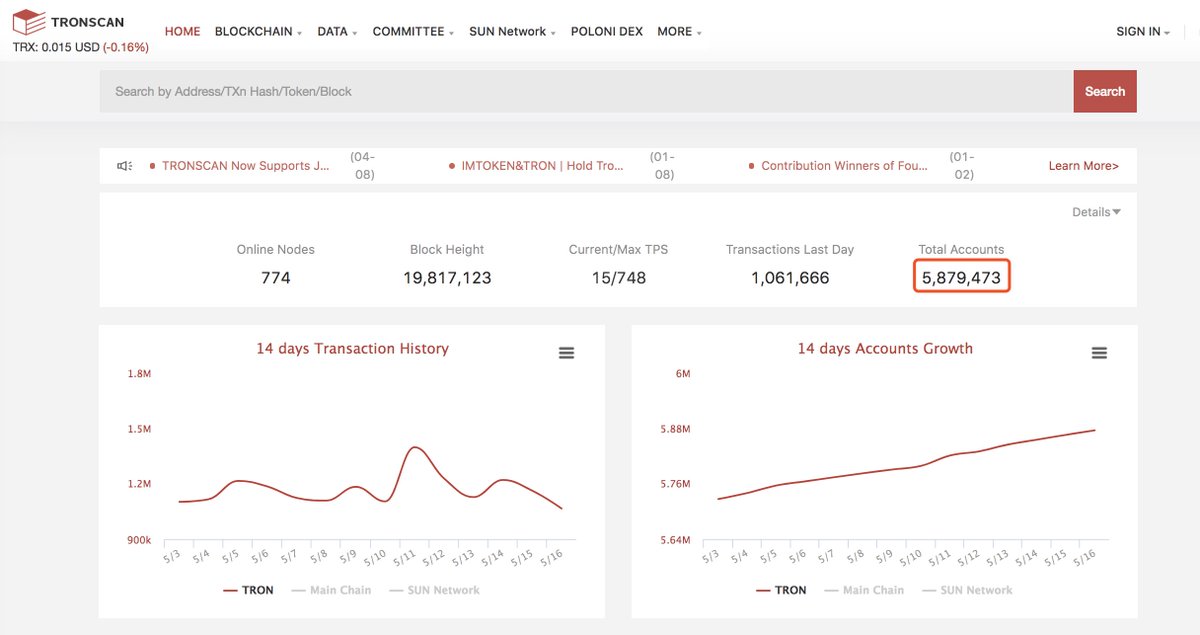Toggle Main Chain in Transaction History legend
The height and width of the screenshot is (635, 1200).
click(x=331, y=590)
